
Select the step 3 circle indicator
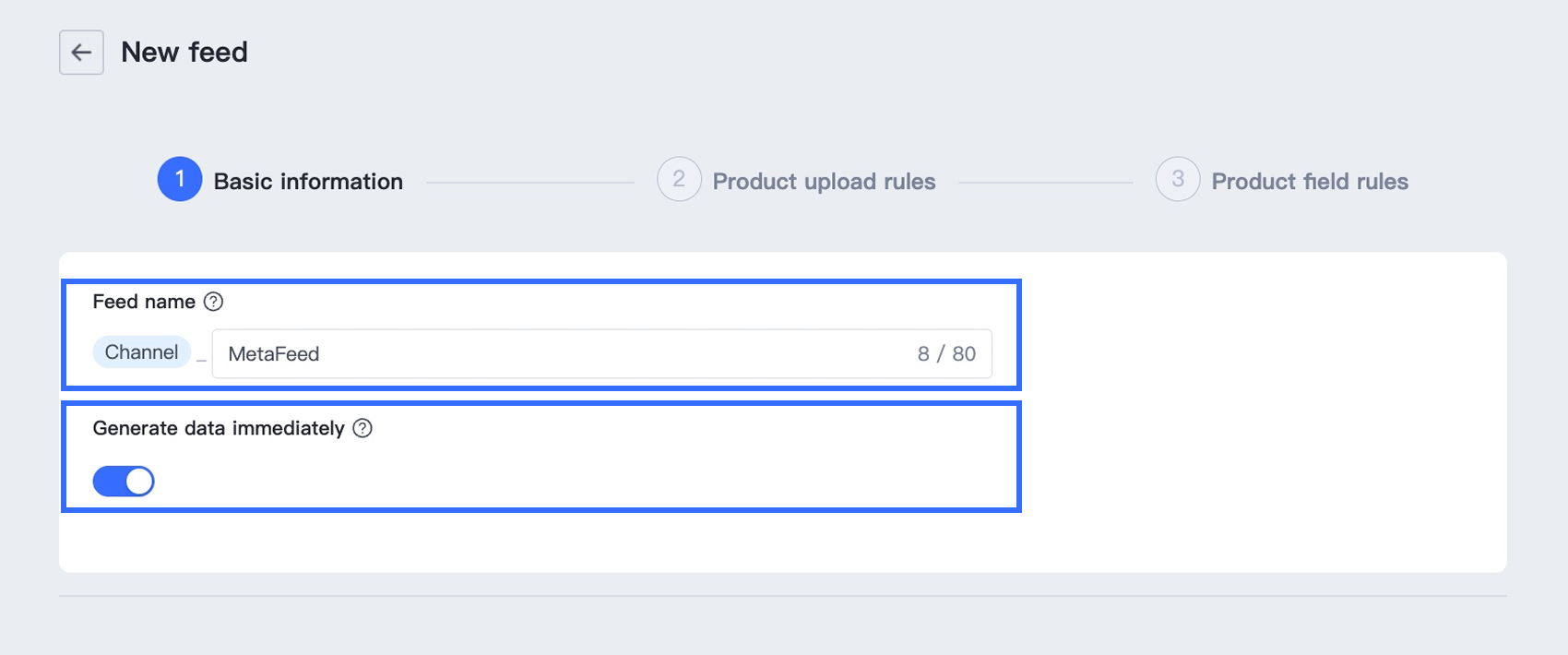click(x=1178, y=179)
